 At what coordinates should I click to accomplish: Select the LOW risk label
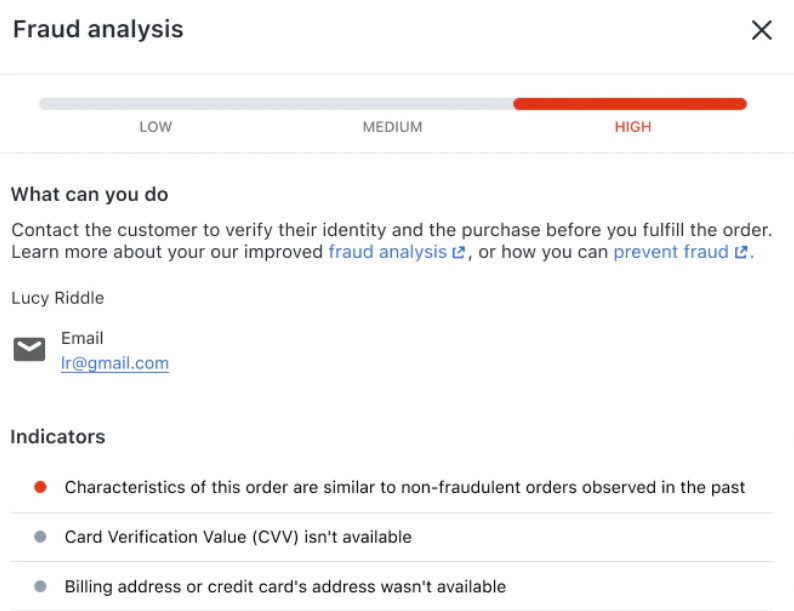155,127
